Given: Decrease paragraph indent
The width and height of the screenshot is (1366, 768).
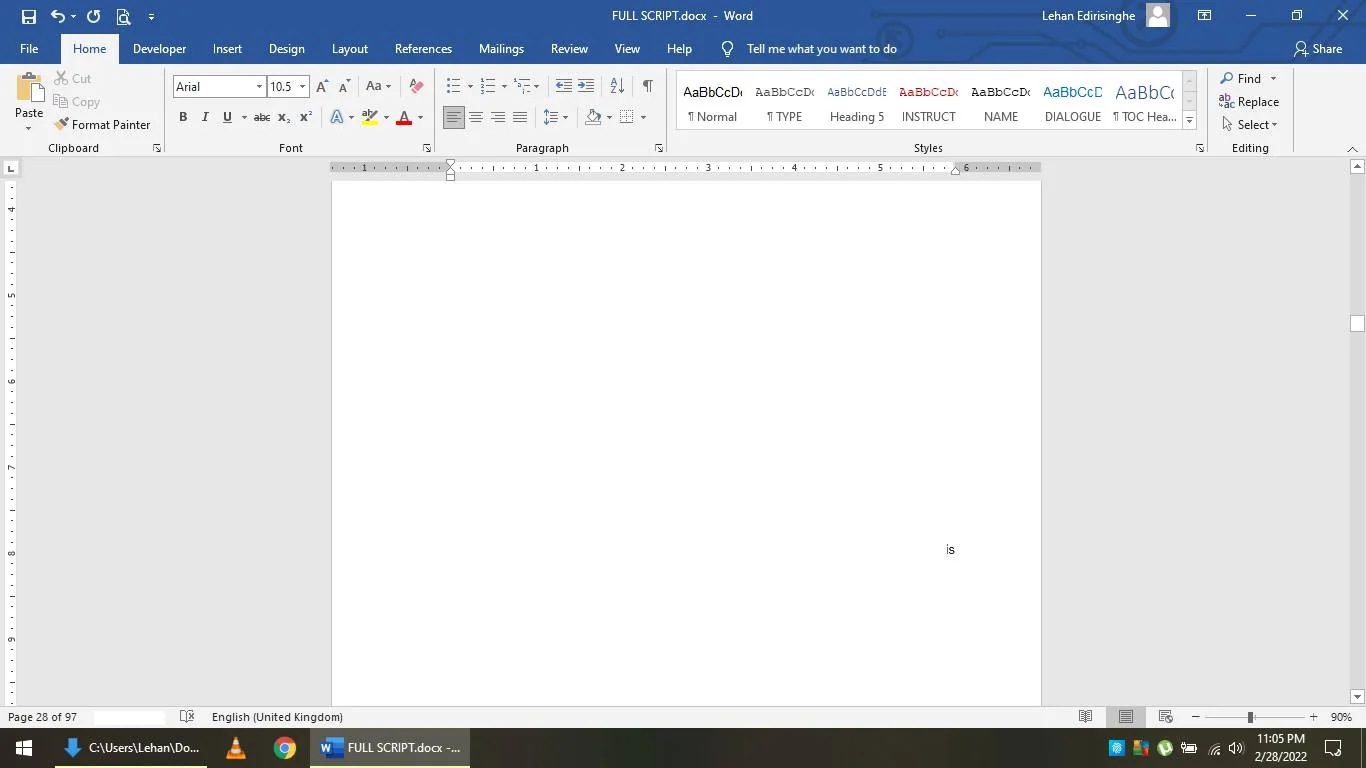Looking at the screenshot, I should click(564, 87).
